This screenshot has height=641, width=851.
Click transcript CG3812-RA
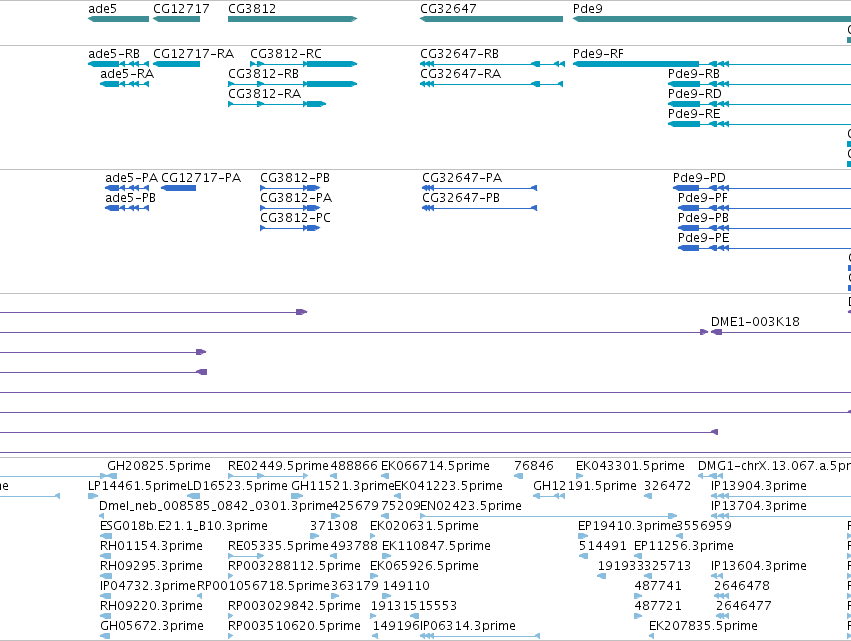(277, 104)
